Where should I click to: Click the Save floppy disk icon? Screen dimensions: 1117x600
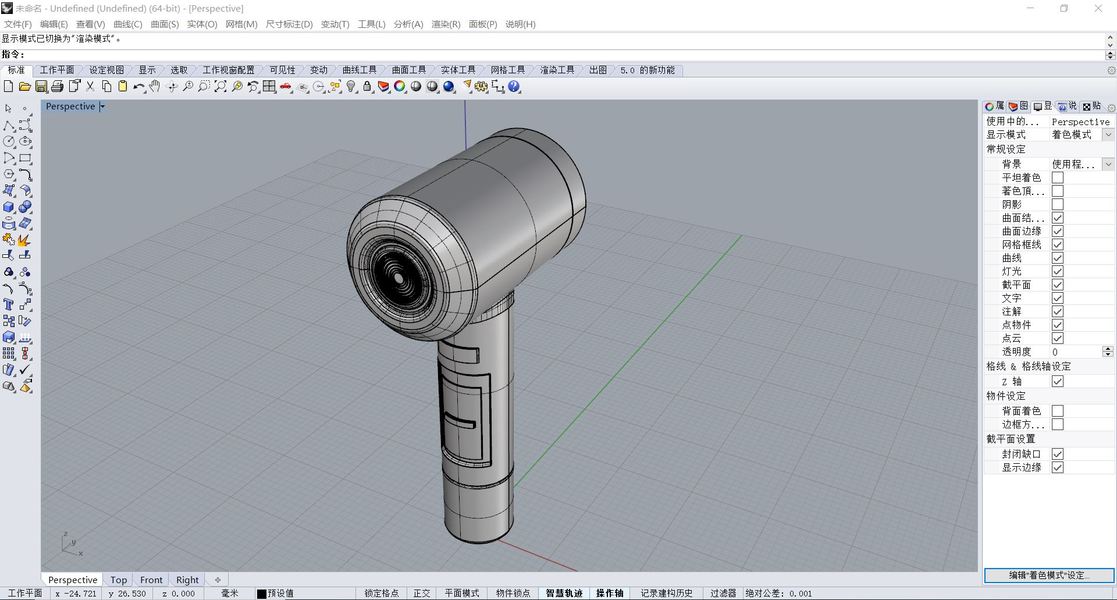coord(41,86)
